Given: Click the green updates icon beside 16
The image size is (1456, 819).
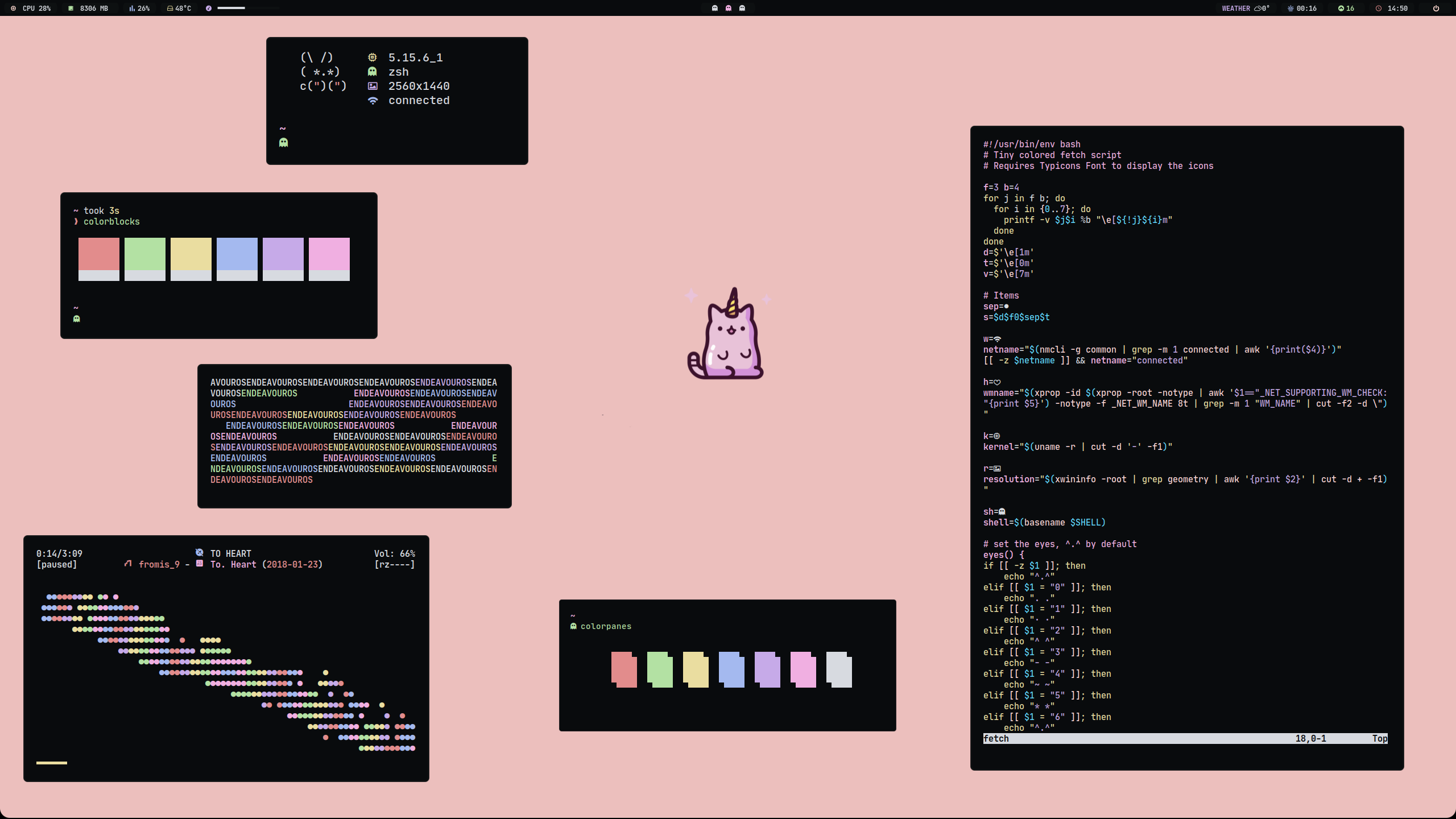Looking at the screenshot, I should (x=1341, y=9).
